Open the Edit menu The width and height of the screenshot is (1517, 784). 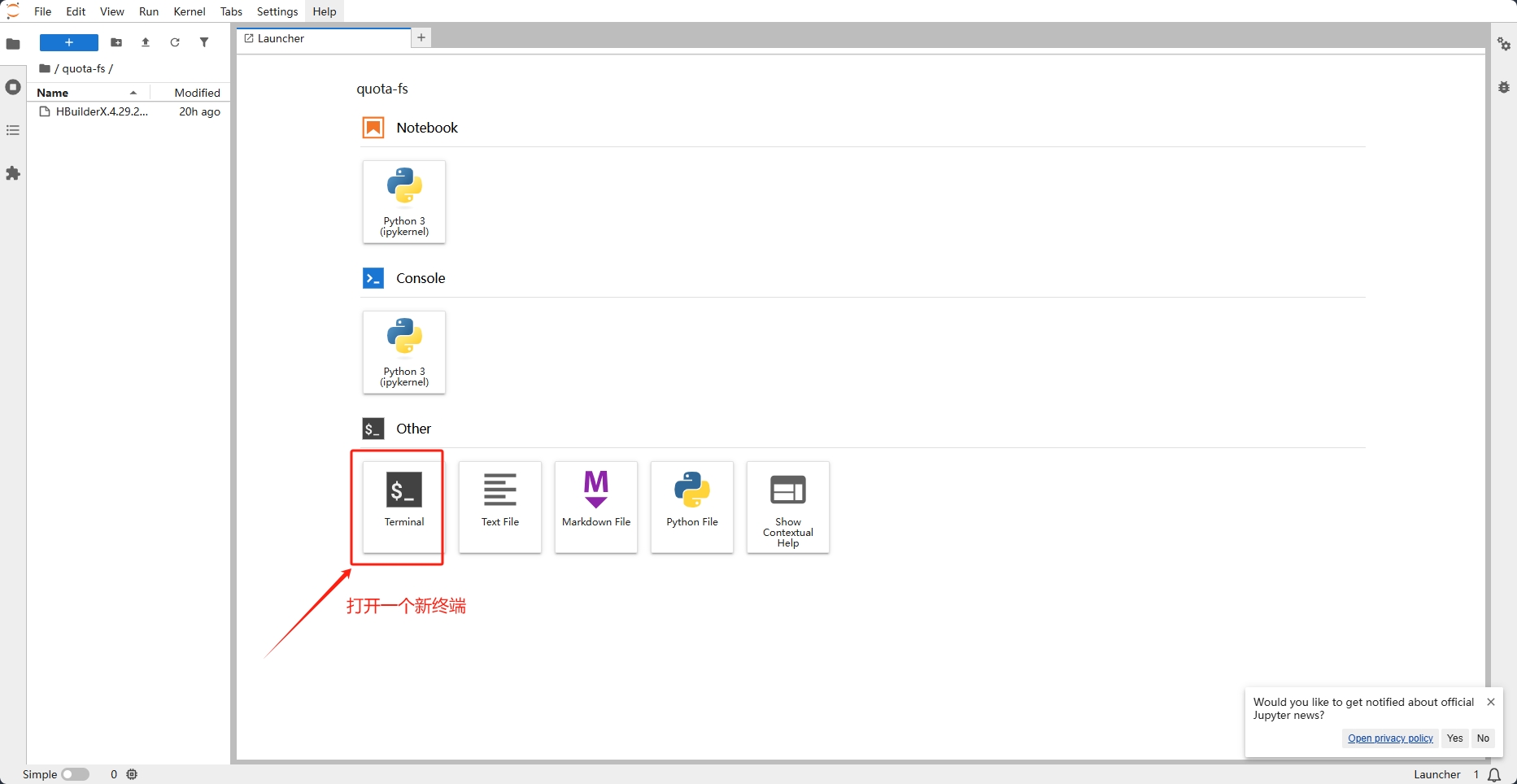(x=76, y=11)
